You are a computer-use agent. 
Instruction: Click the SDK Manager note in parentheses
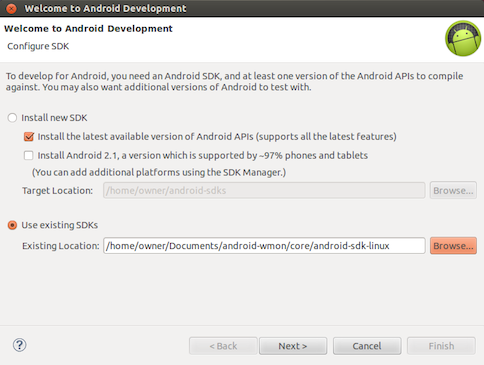click(159, 172)
